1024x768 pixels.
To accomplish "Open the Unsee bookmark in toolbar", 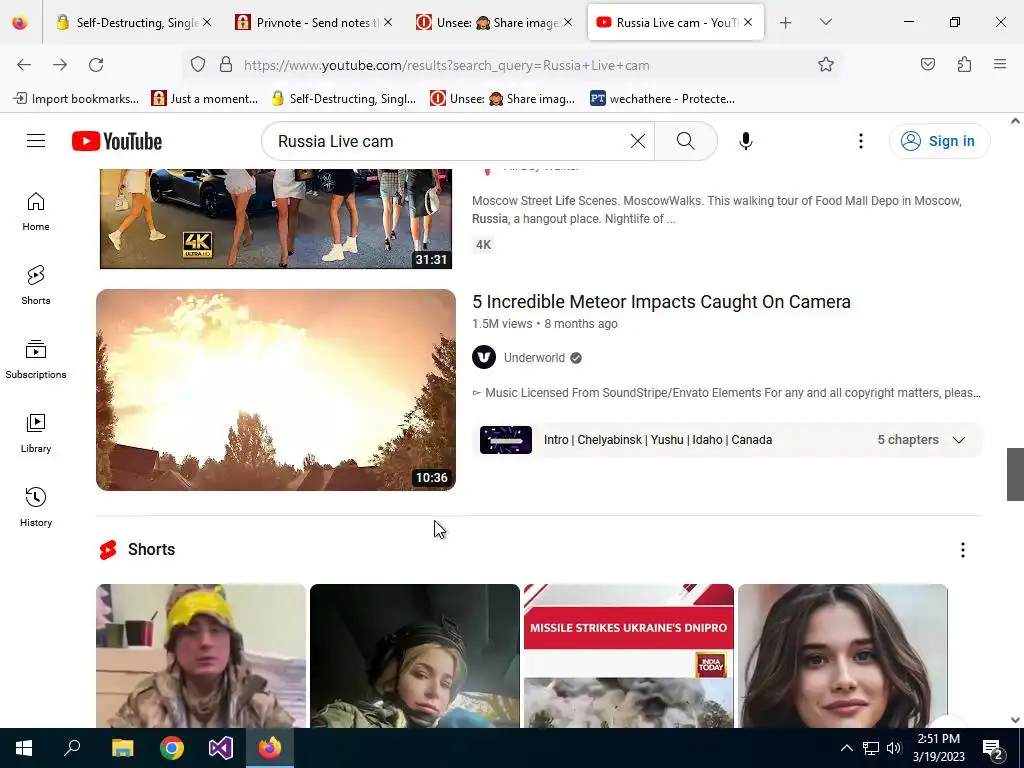I will pyautogui.click(x=502, y=99).
